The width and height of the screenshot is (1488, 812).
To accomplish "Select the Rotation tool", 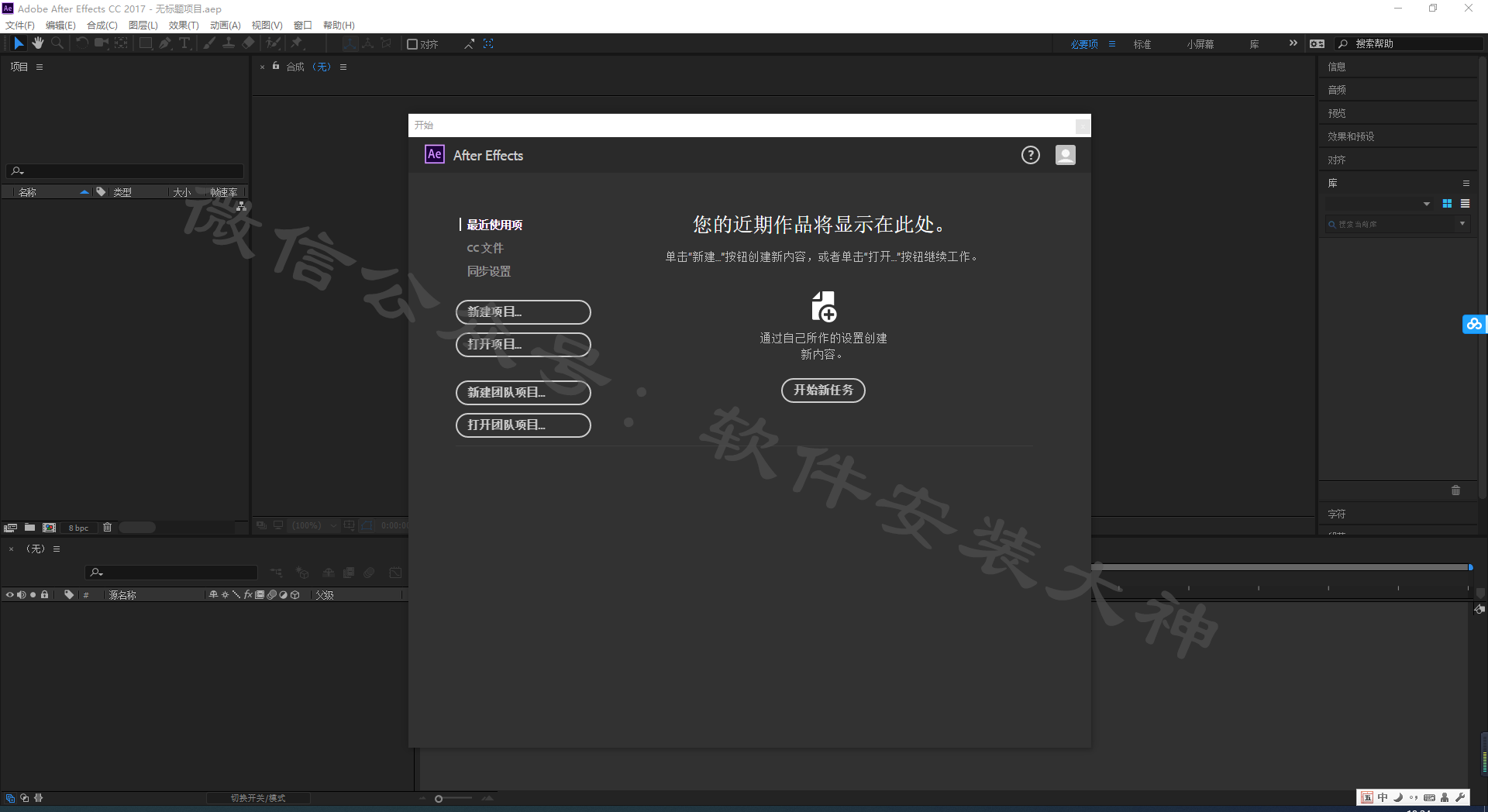I will coord(81,43).
